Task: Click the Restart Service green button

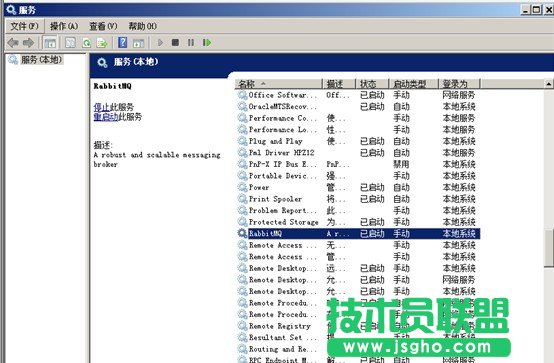Action: (x=207, y=42)
